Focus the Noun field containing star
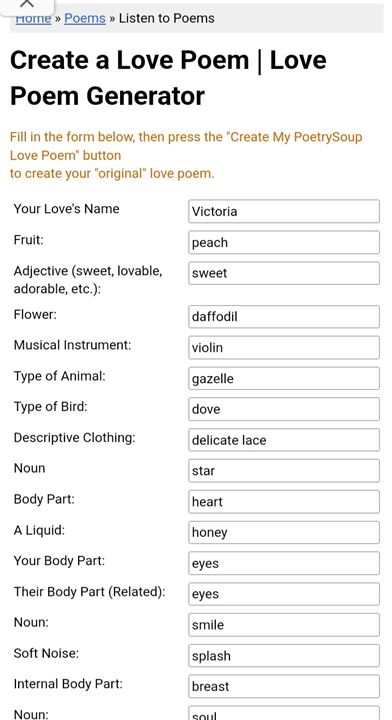Screen dimensions: 392x720 [x=284, y=471]
